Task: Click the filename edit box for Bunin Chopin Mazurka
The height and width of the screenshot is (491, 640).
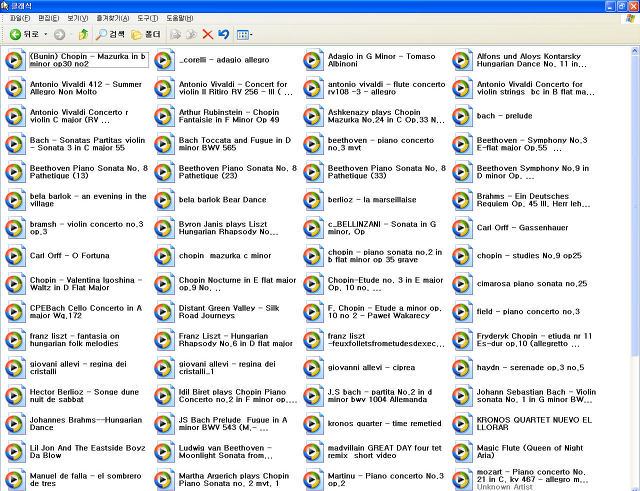Action: coord(89,60)
